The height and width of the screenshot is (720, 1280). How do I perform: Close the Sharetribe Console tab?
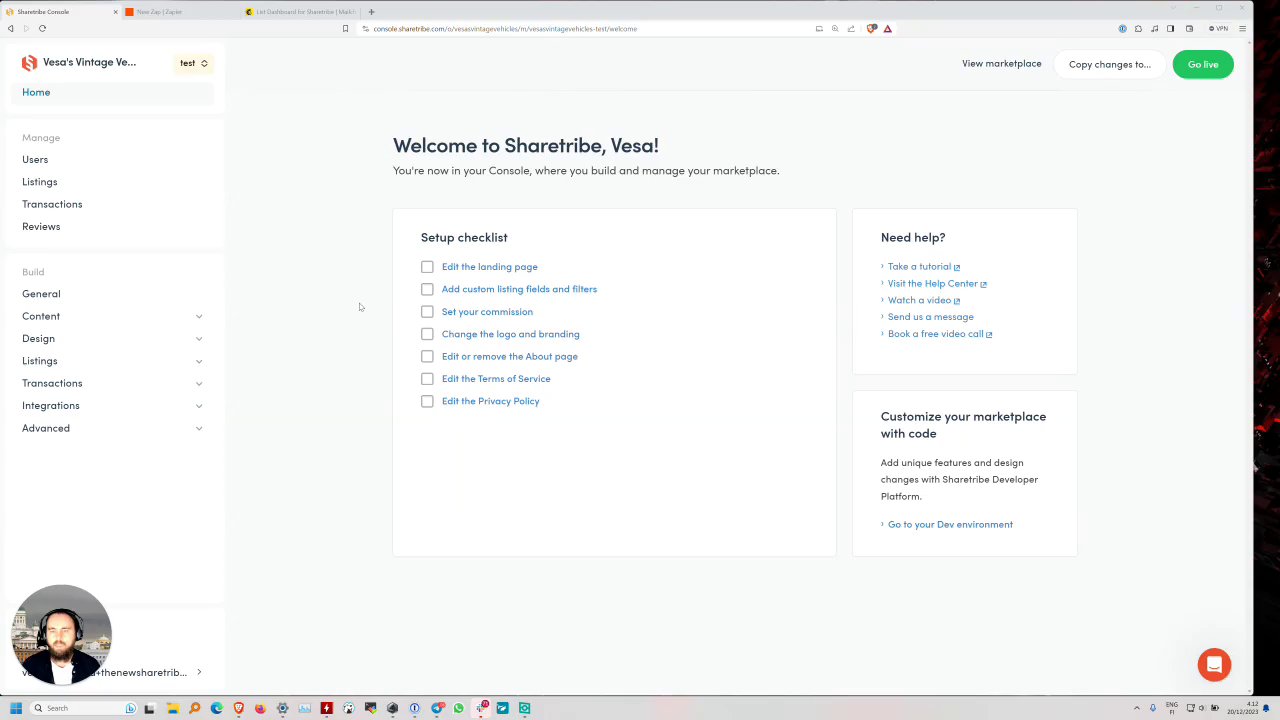115,12
